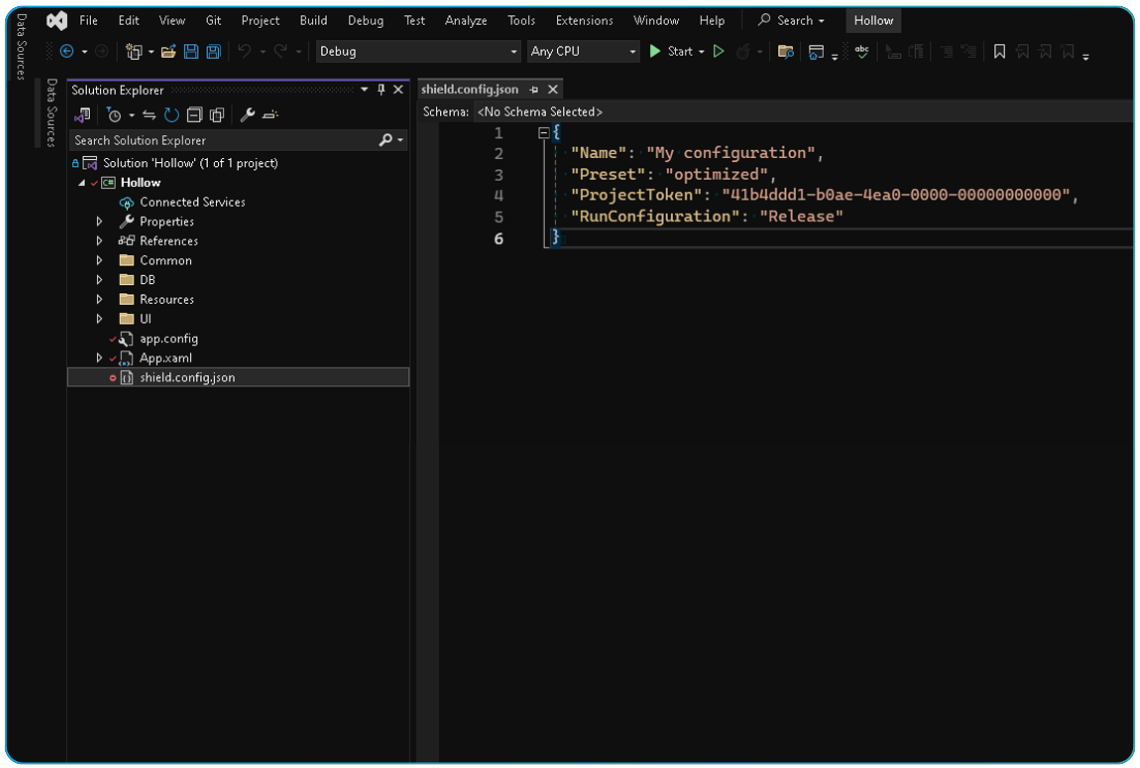Click the Sync with Active Document icon
Image resolution: width=1140 pixels, height=768 pixels.
point(148,114)
